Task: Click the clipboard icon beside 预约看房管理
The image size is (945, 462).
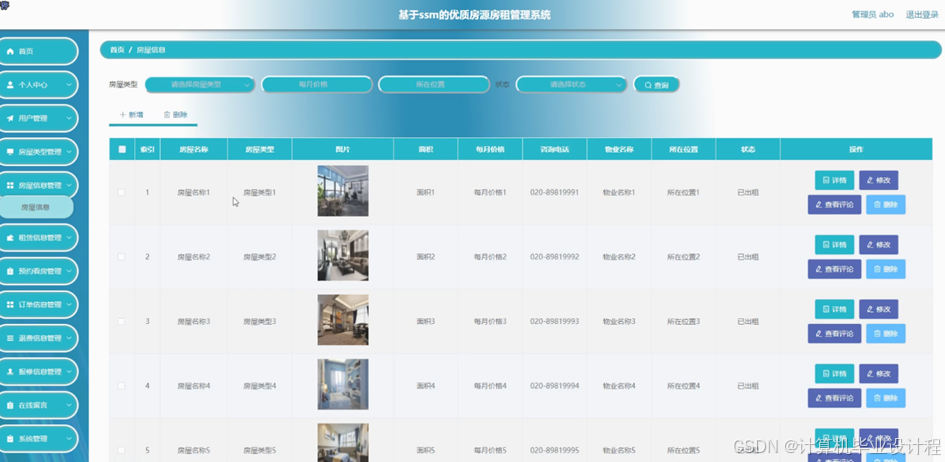Action: click(x=10, y=272)
